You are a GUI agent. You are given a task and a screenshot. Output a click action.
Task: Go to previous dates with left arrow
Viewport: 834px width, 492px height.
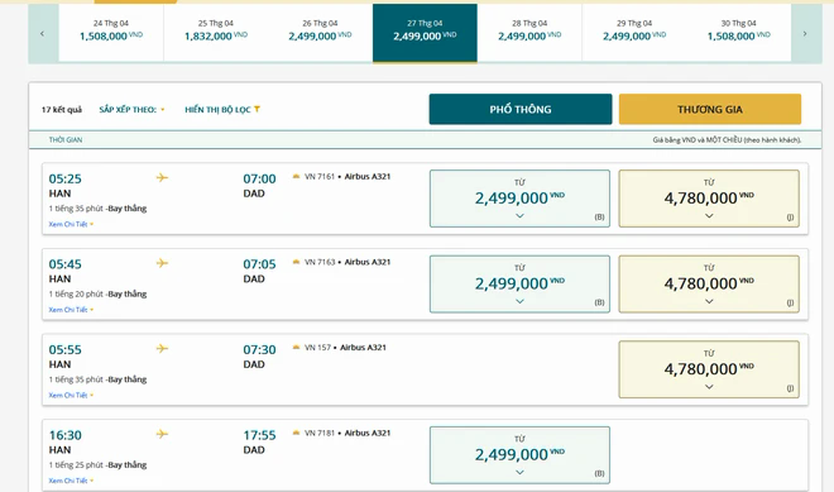coord(43,34)
